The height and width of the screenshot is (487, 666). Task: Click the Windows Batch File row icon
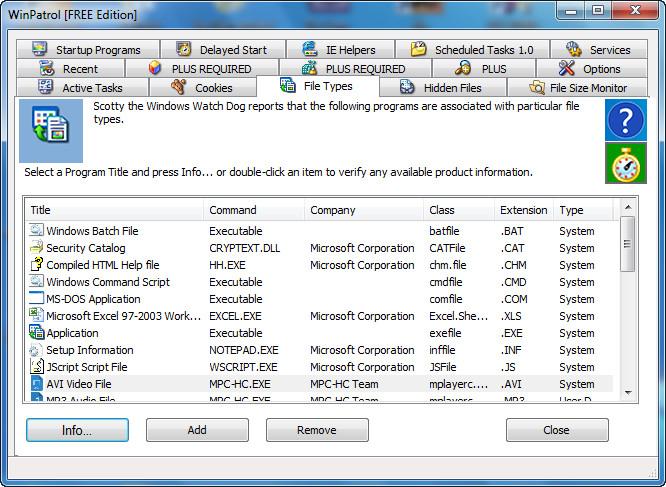pyautogui.click(x=36, y=231)
